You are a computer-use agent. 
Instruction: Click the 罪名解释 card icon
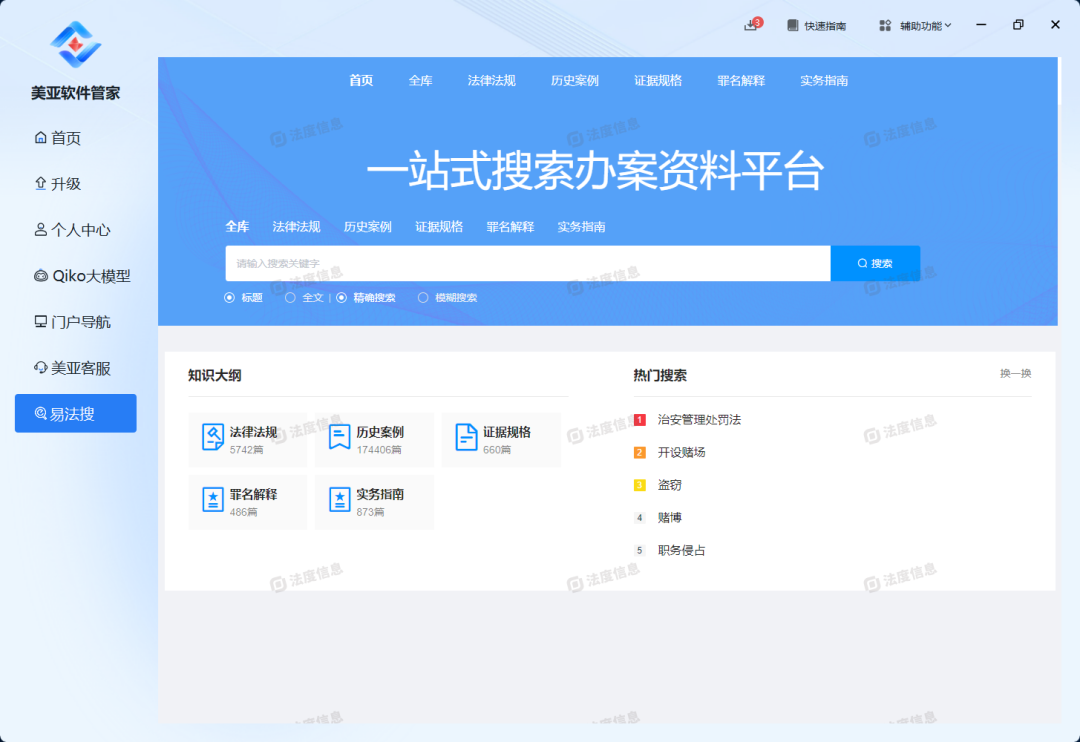[213, 499]
